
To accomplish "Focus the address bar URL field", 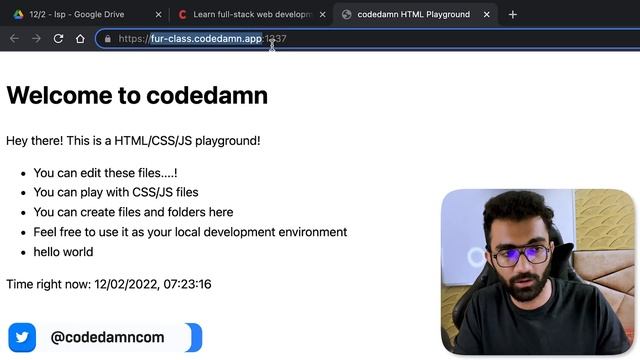I will tap(367, 39).
